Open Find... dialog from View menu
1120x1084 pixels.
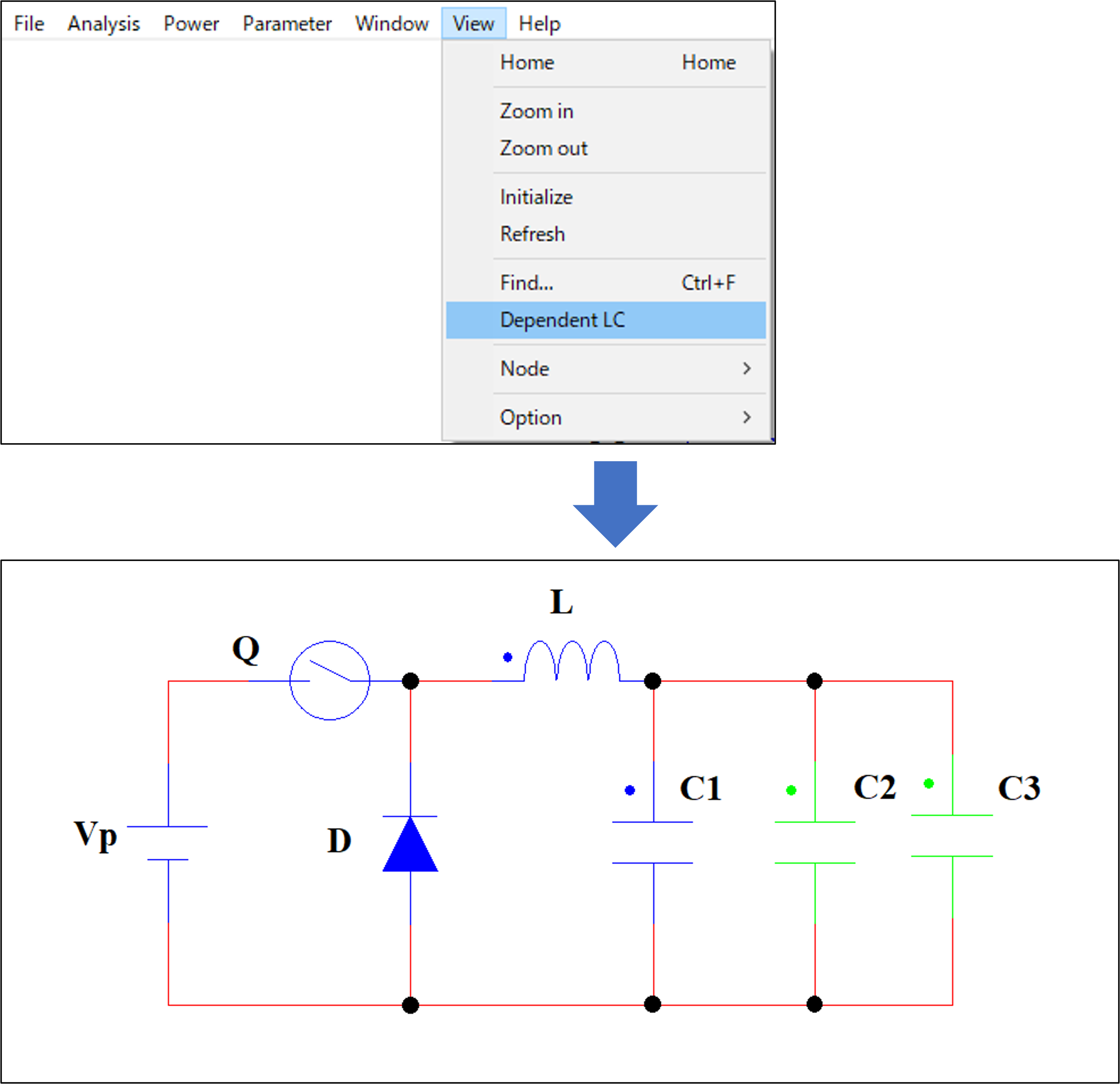(x=606, y=283)
